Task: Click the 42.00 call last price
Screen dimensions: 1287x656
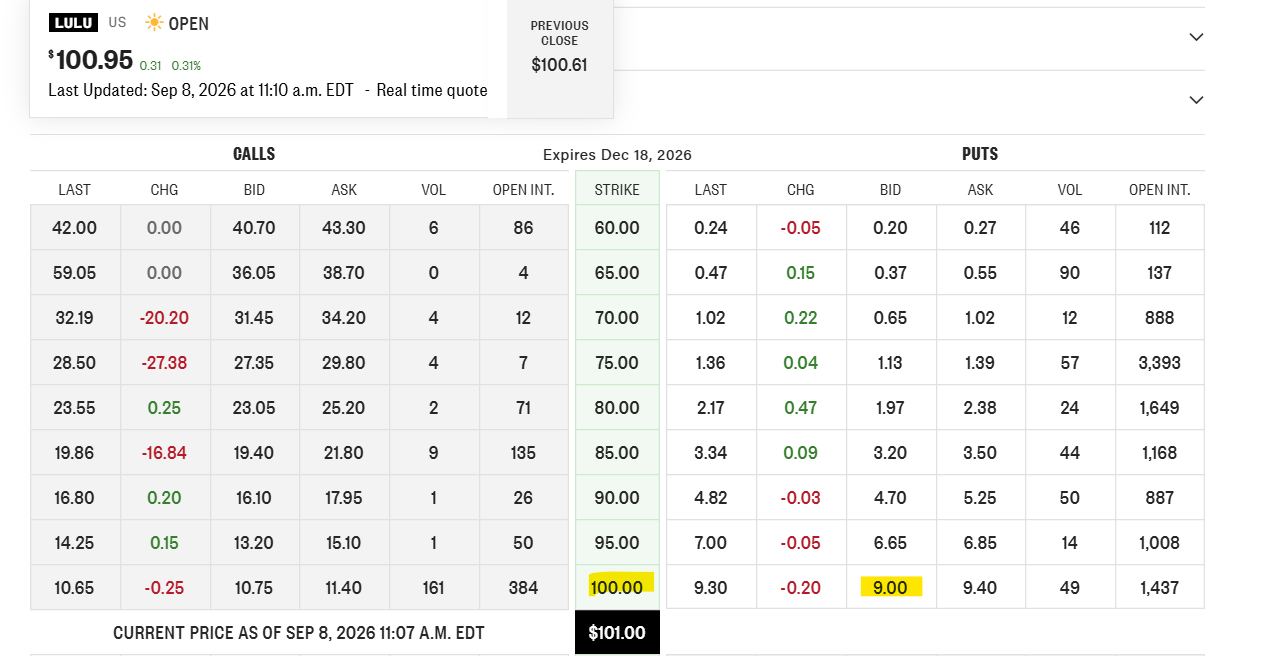Action: (x=74, y=228)
